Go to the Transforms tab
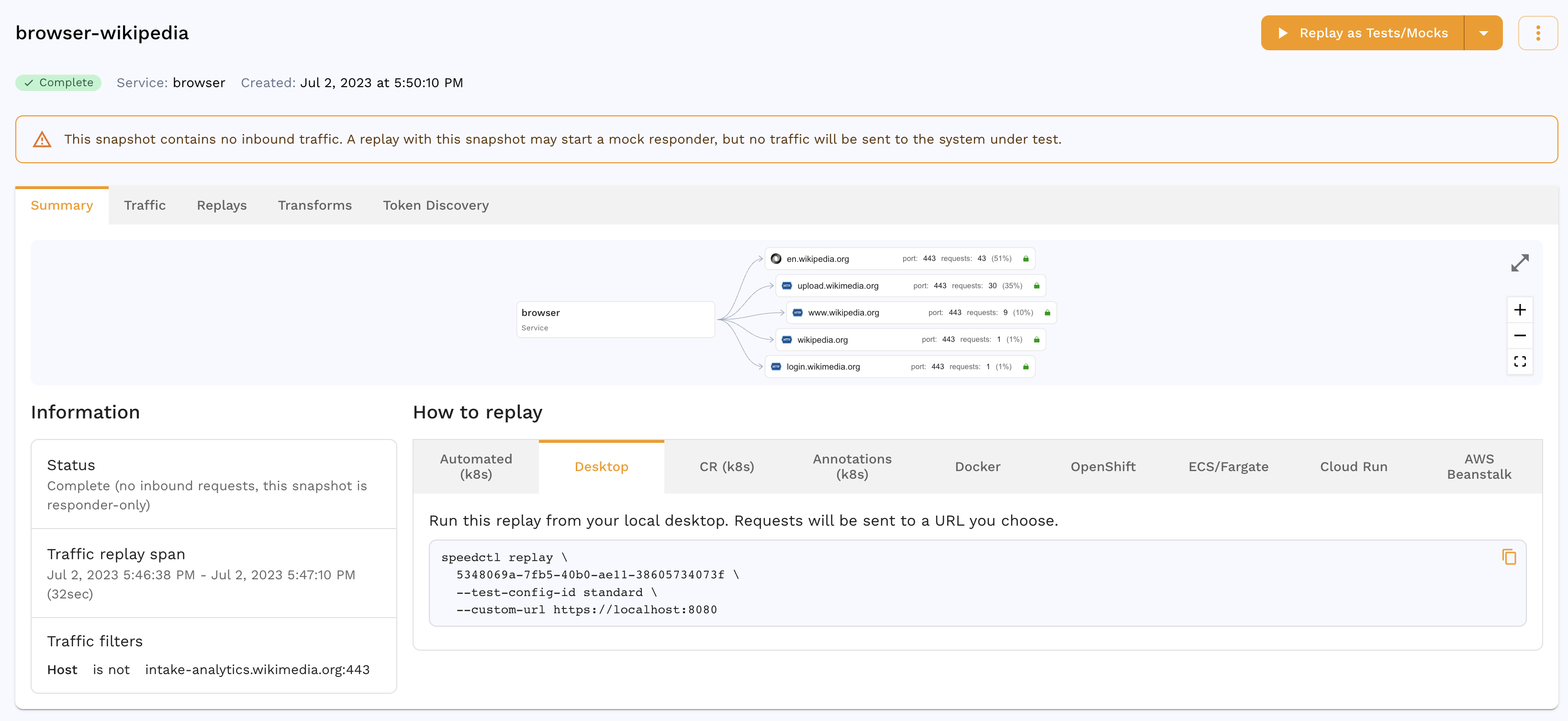Screen dimensions: 1568x721 314,205
